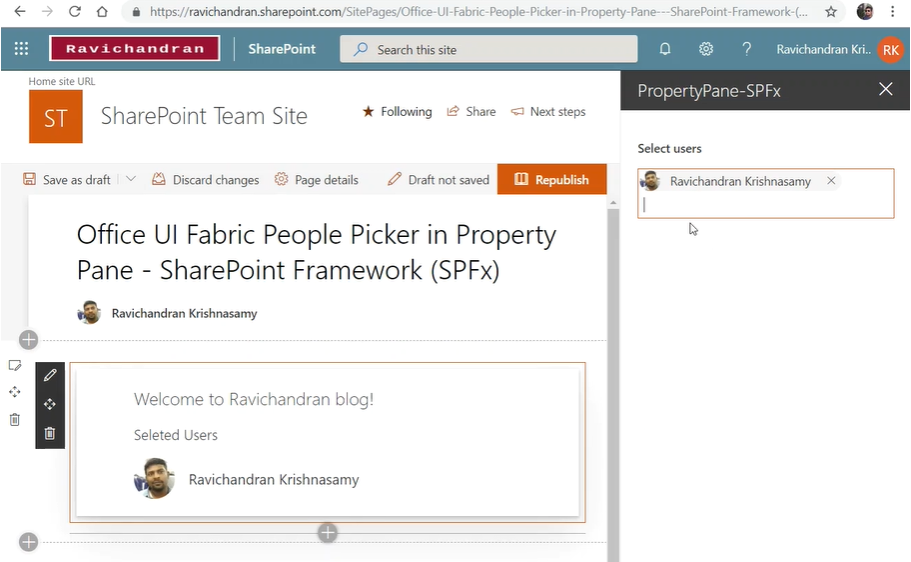Edit web part with pencil icon
Screen dimensions: 911x562
(x=50, y=375)
